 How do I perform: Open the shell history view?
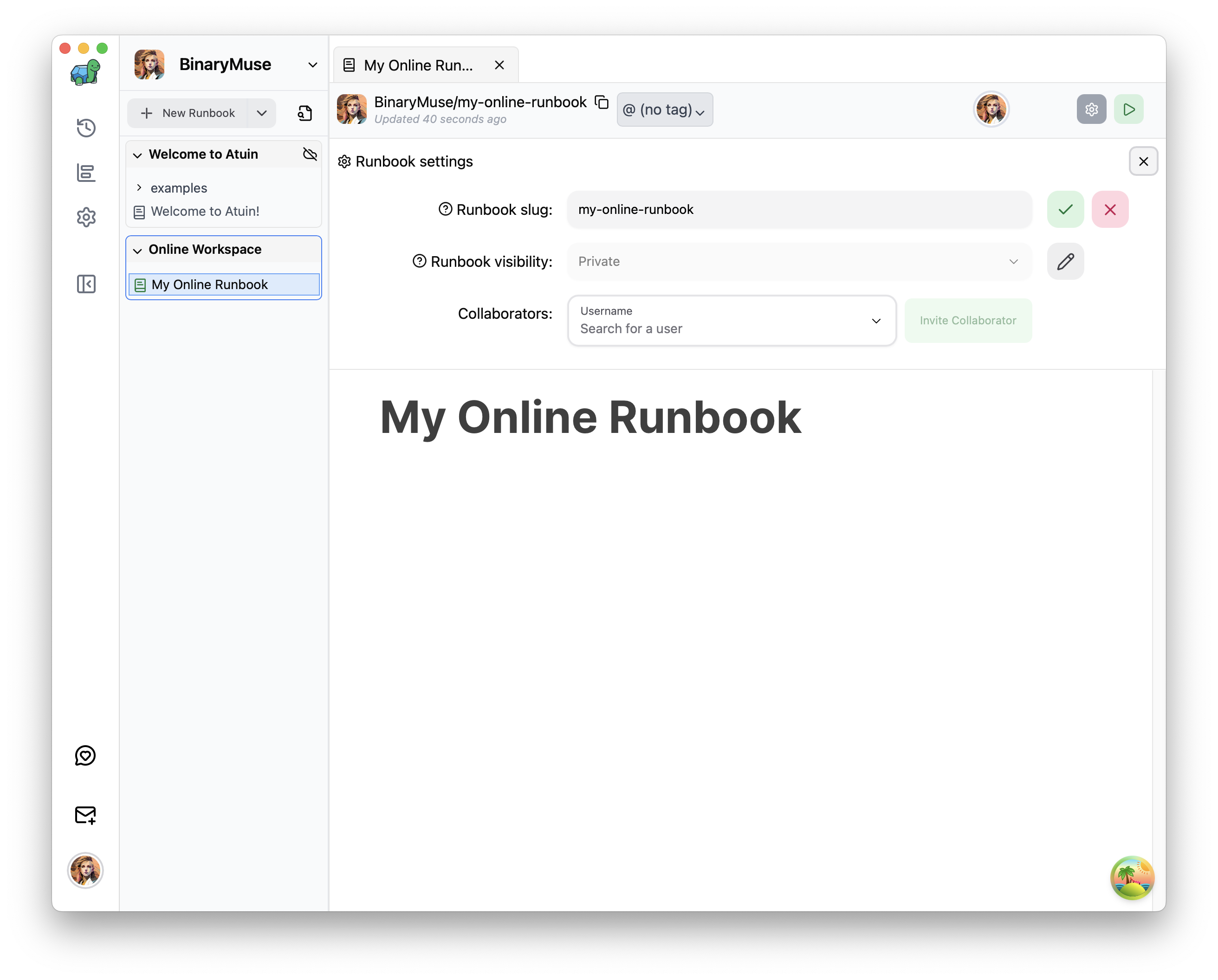coord(85,128)
